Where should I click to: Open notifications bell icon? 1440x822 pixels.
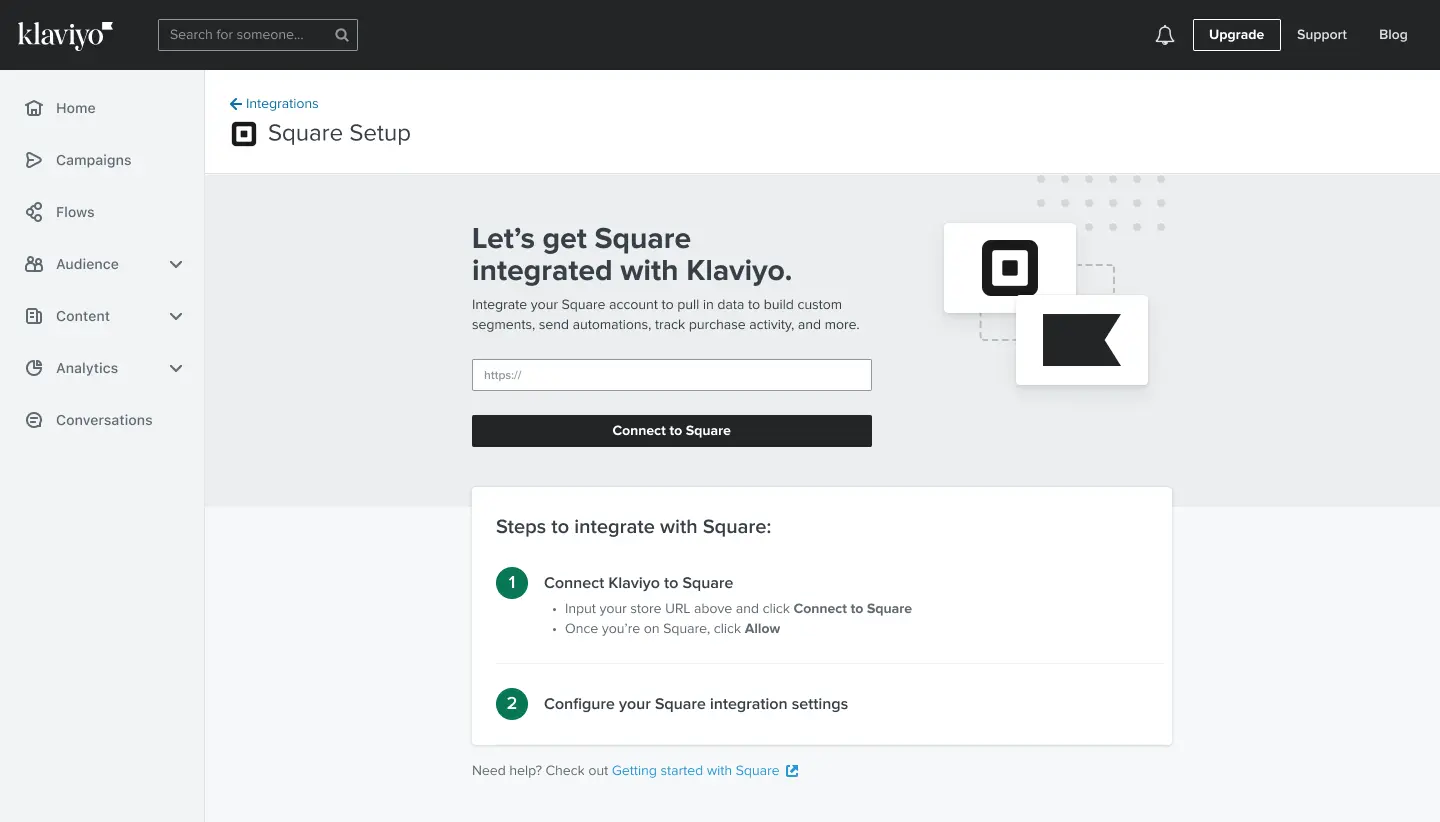1164,35
